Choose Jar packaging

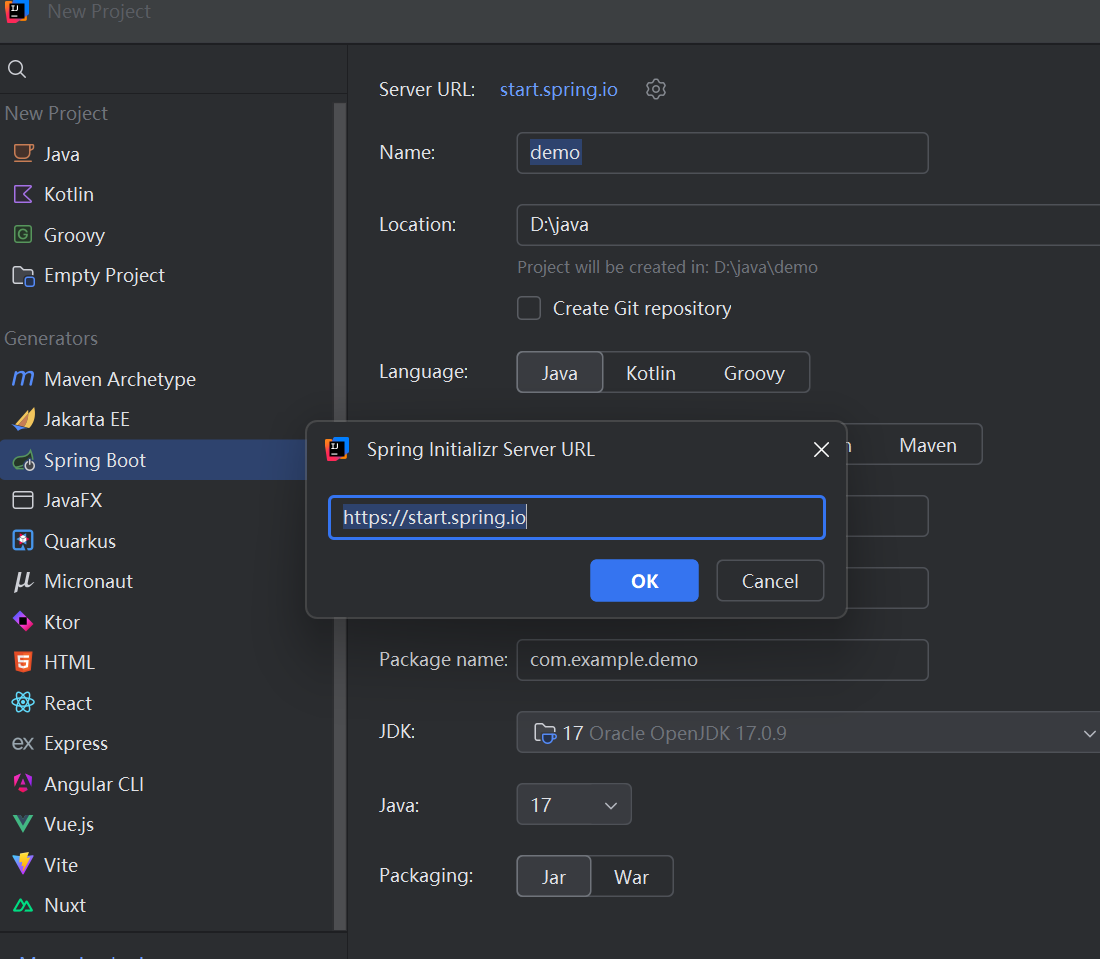(554, 876)
